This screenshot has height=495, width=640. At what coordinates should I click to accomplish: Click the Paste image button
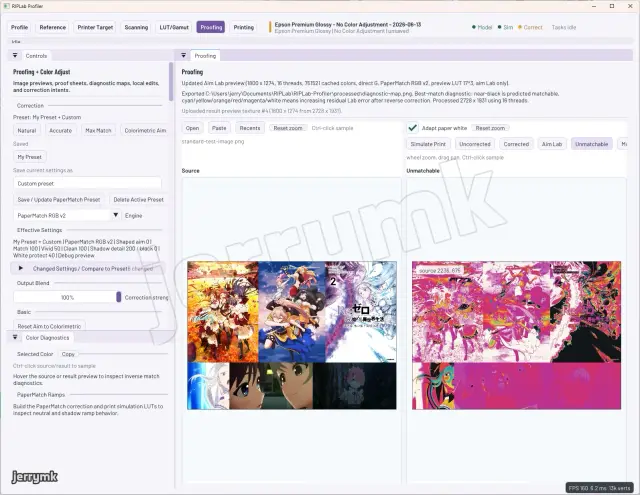click(x=219, y=128)
